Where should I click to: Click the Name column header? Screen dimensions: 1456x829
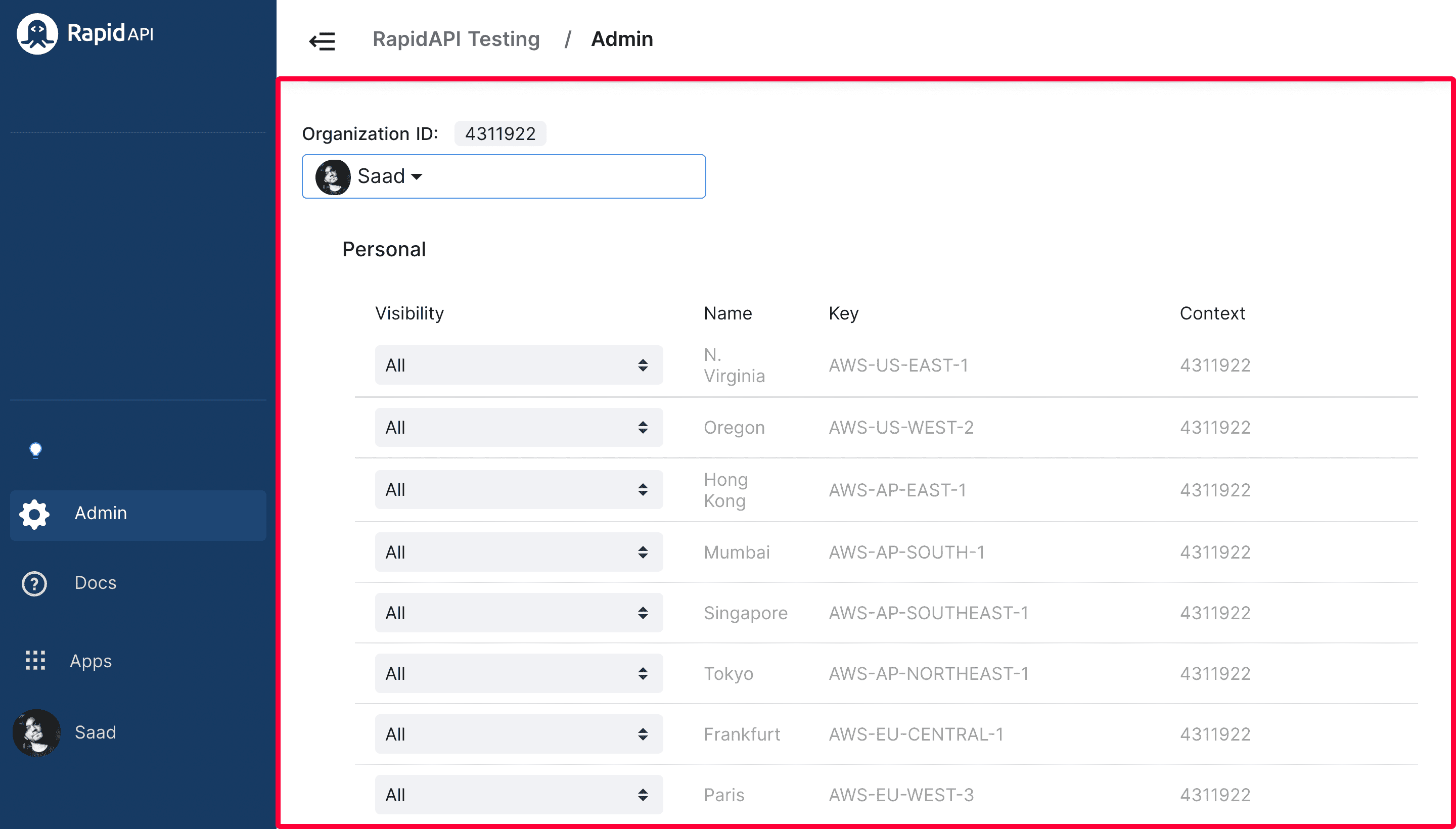tap(727, 313)
